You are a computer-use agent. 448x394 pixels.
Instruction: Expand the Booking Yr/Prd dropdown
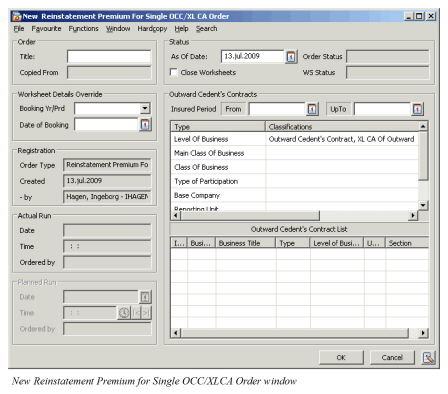tap(145, 108)
